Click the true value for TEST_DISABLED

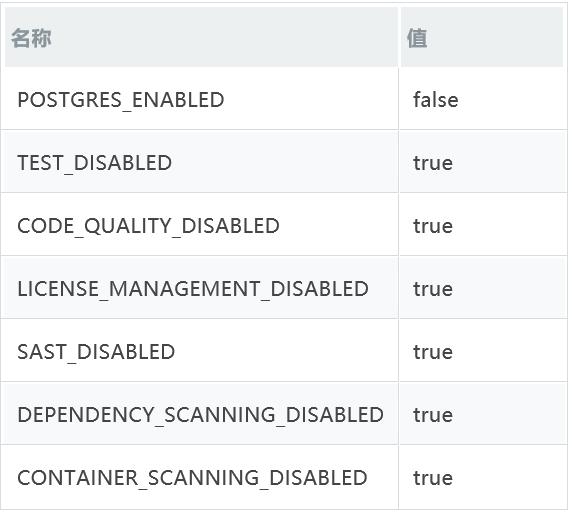433,163
